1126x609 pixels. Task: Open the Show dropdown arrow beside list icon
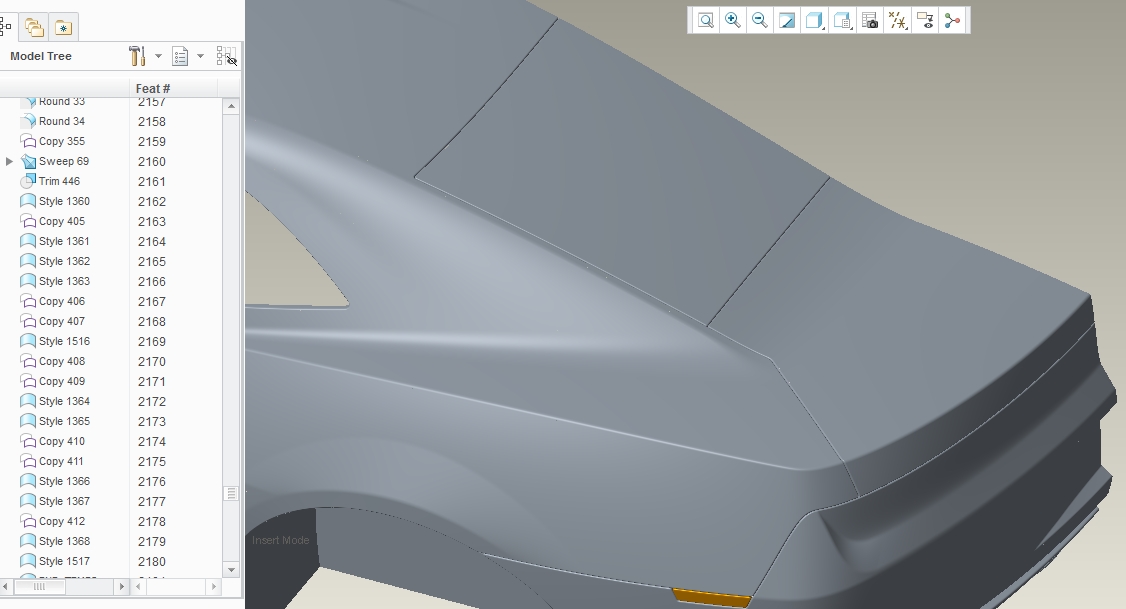click(200, 55)
